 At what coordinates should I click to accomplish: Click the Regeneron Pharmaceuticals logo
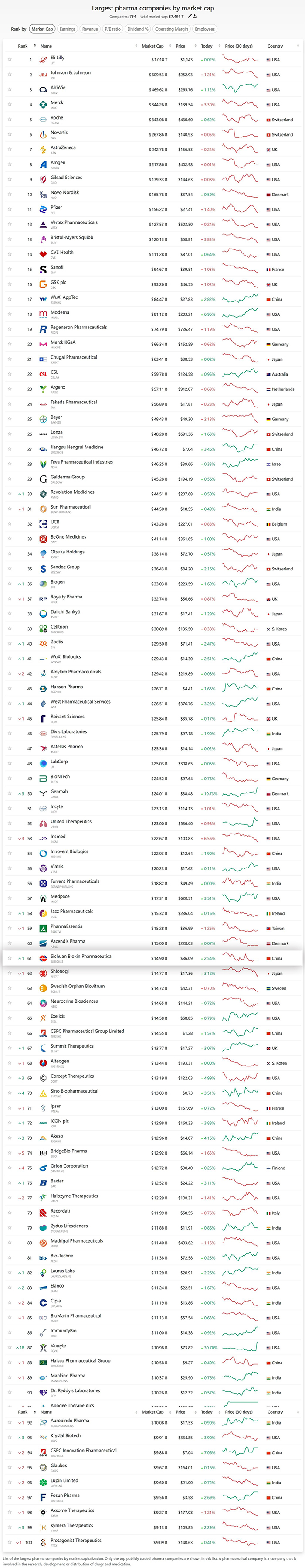point(43,329)
